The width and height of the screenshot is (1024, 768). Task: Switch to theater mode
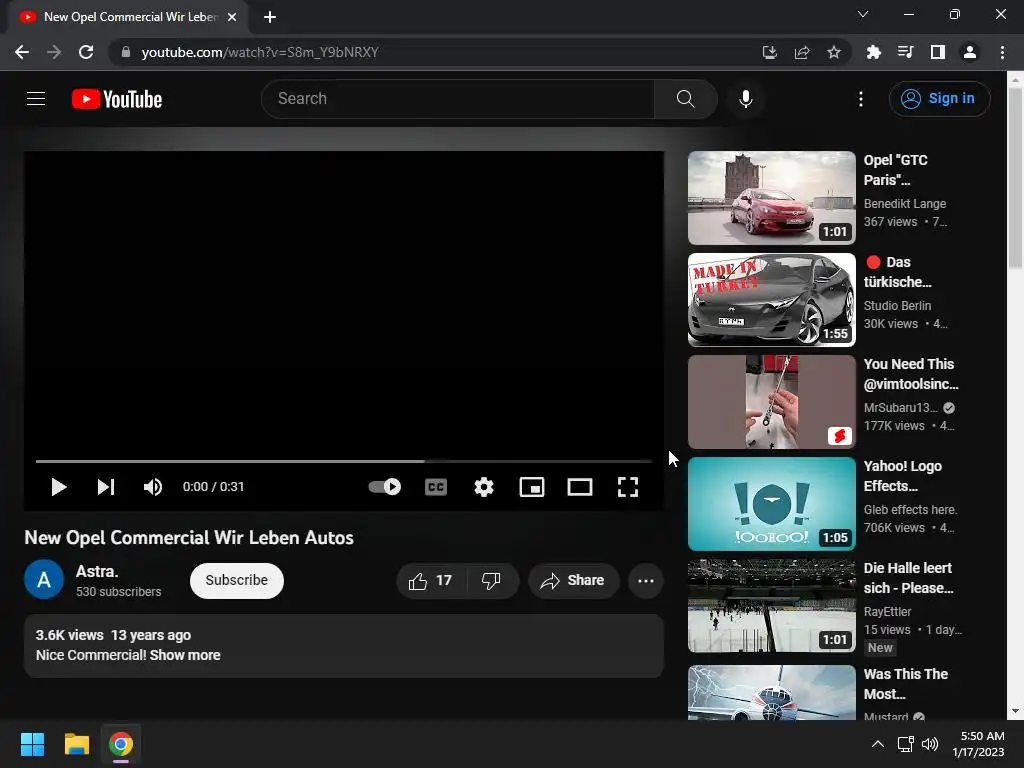[x=580, y=487]
